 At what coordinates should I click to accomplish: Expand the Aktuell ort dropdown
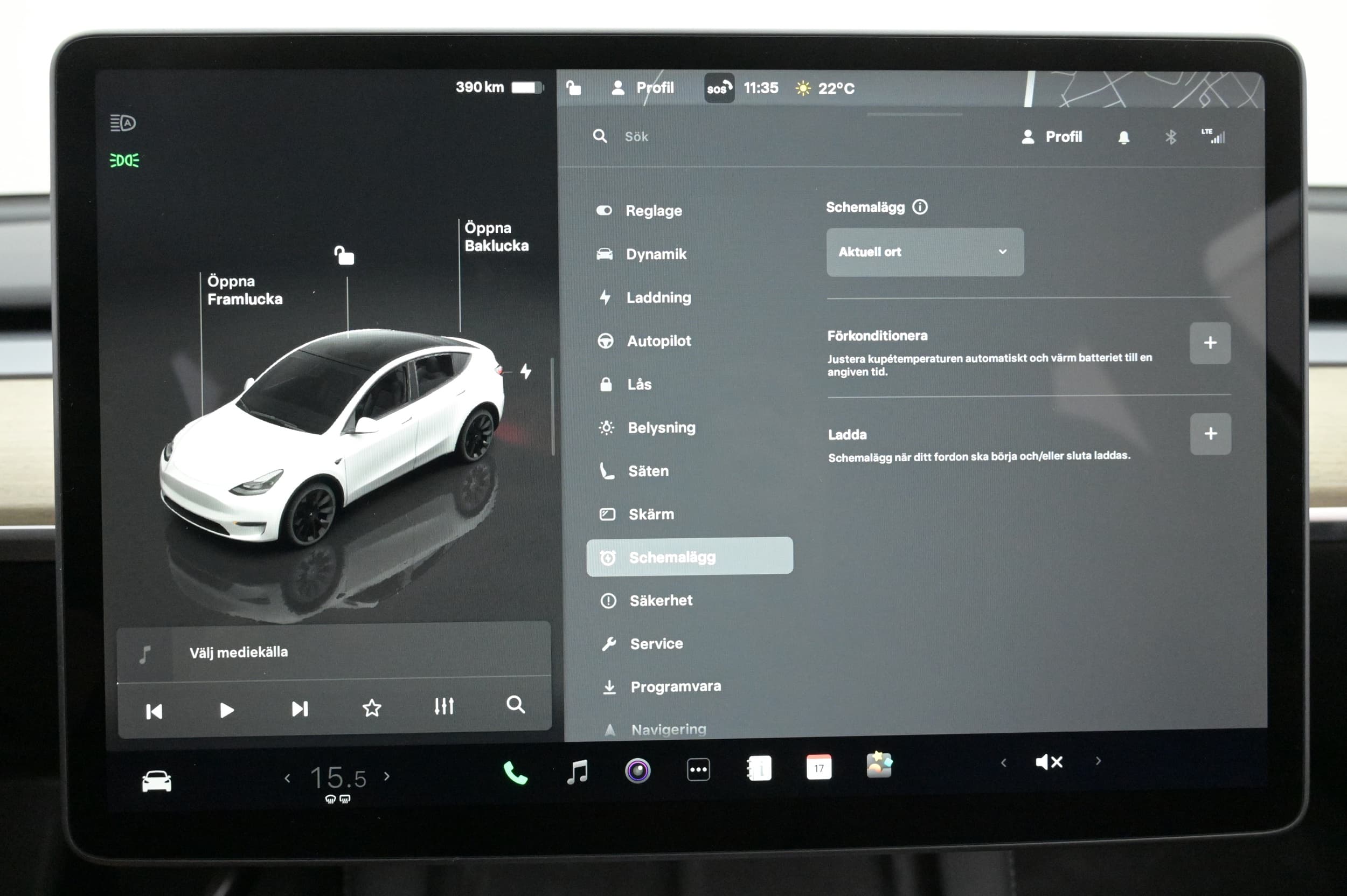point(925,252)
